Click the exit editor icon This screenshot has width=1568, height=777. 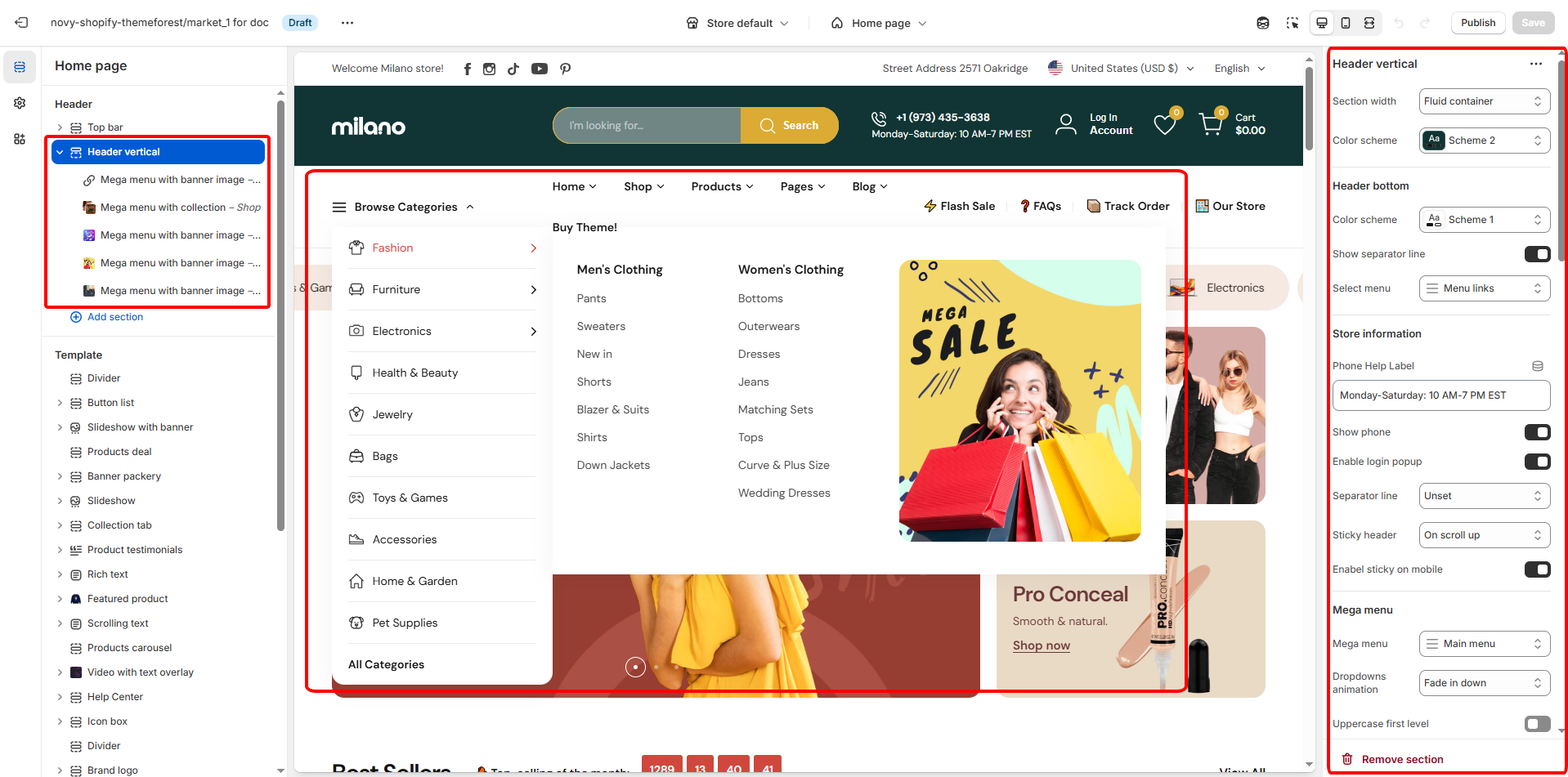tap(21, 23)
